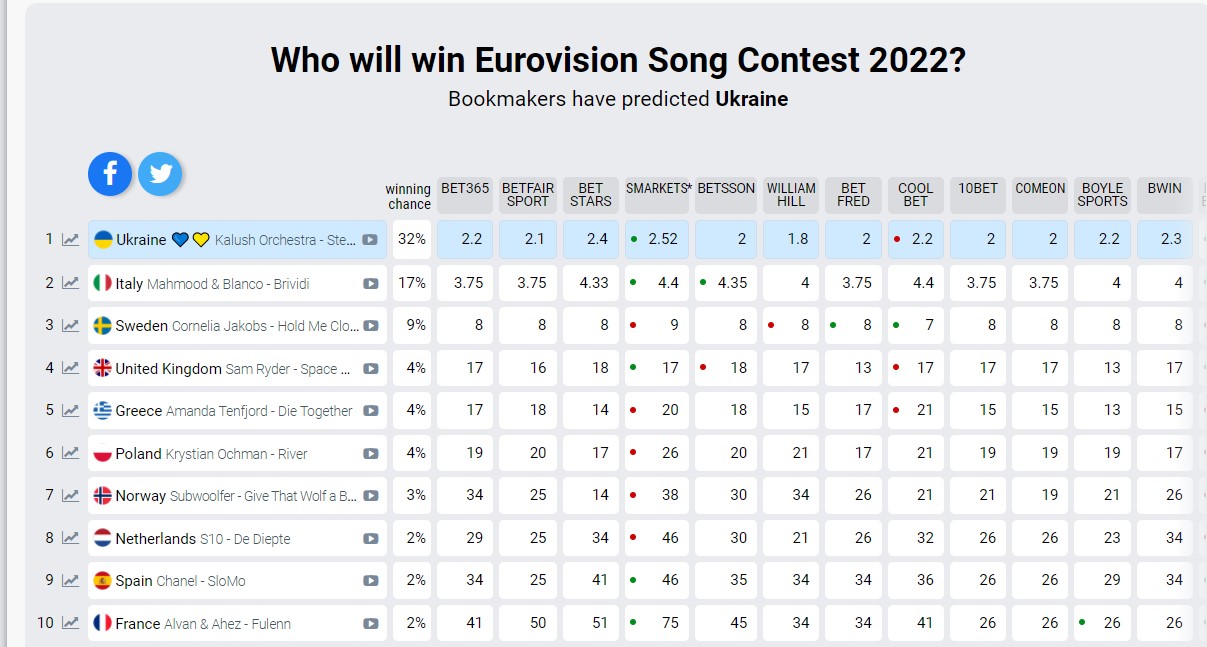The height and width of the screenshot is (647, 1207).
Task: Play the Poland song video icon
Action: pos(370,454)
